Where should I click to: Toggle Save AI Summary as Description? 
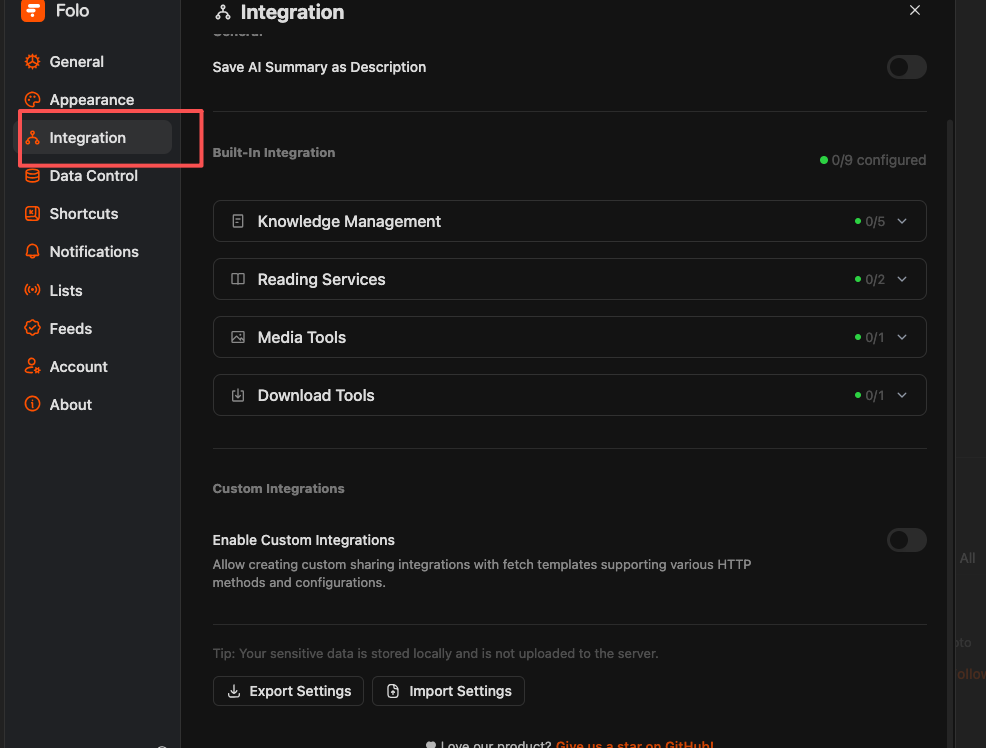[906, 67]
